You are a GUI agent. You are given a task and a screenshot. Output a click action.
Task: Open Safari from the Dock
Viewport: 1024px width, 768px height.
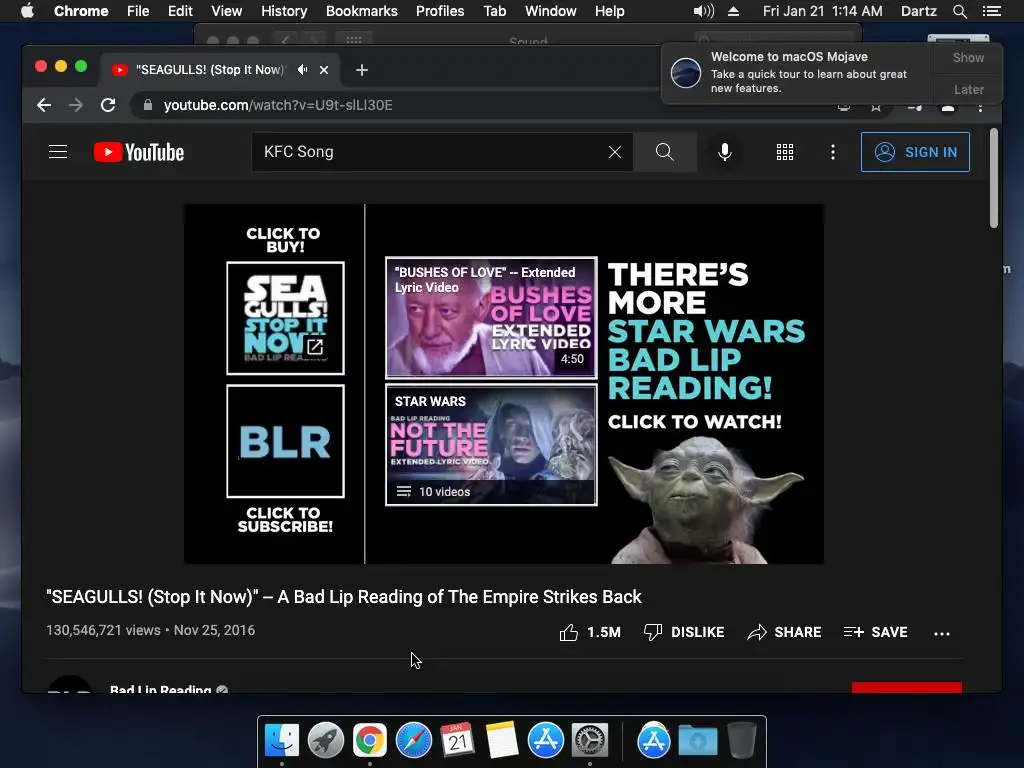(414, 741)
